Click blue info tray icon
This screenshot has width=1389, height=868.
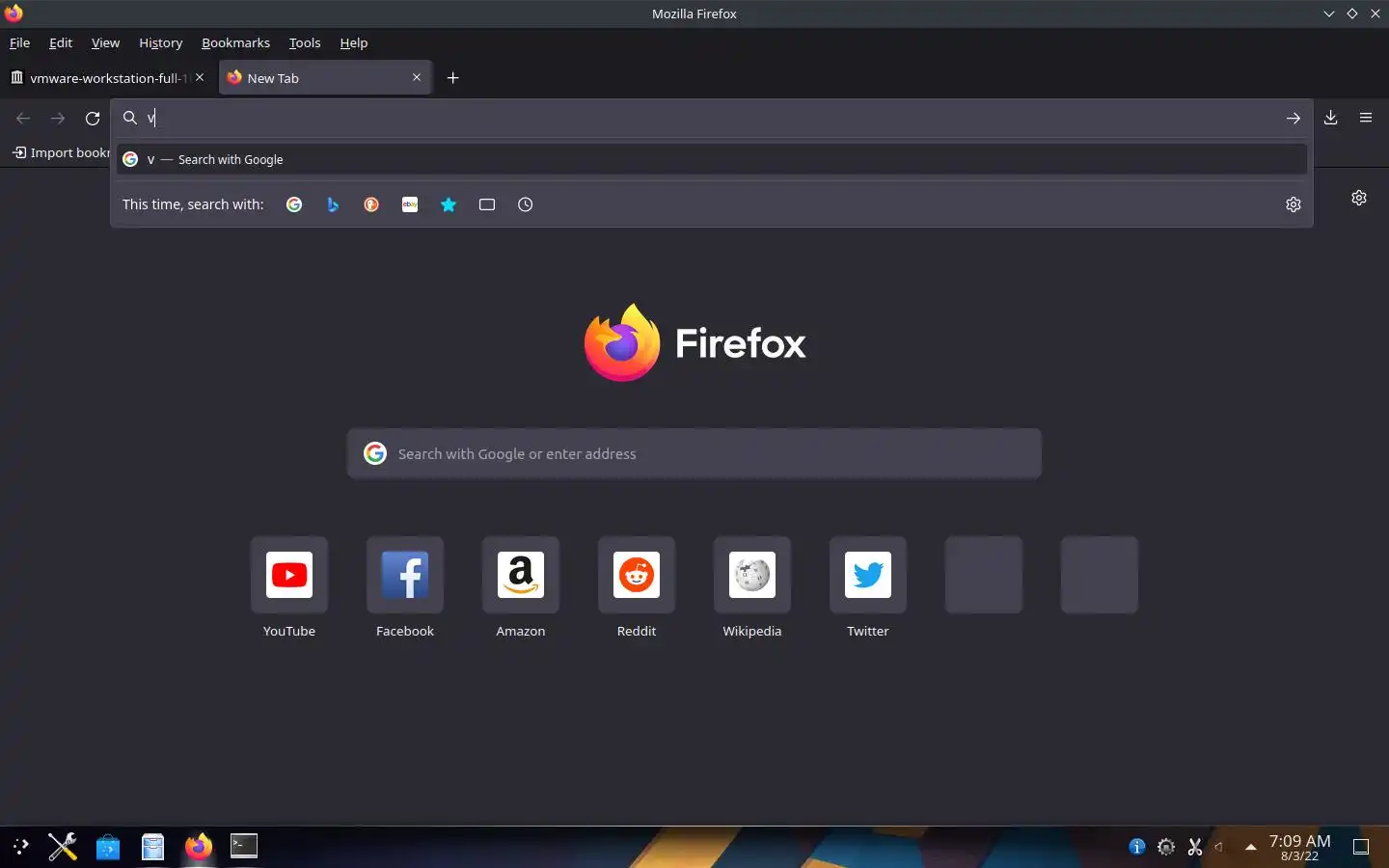(x=1137, y=847)
